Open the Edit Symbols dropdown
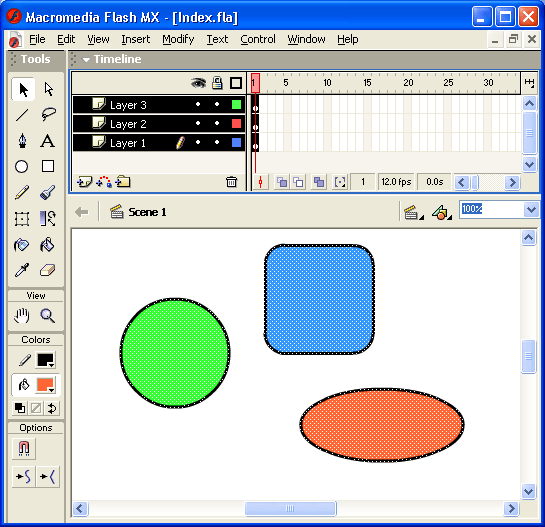545x527 pixels. [x=442, y=212]
